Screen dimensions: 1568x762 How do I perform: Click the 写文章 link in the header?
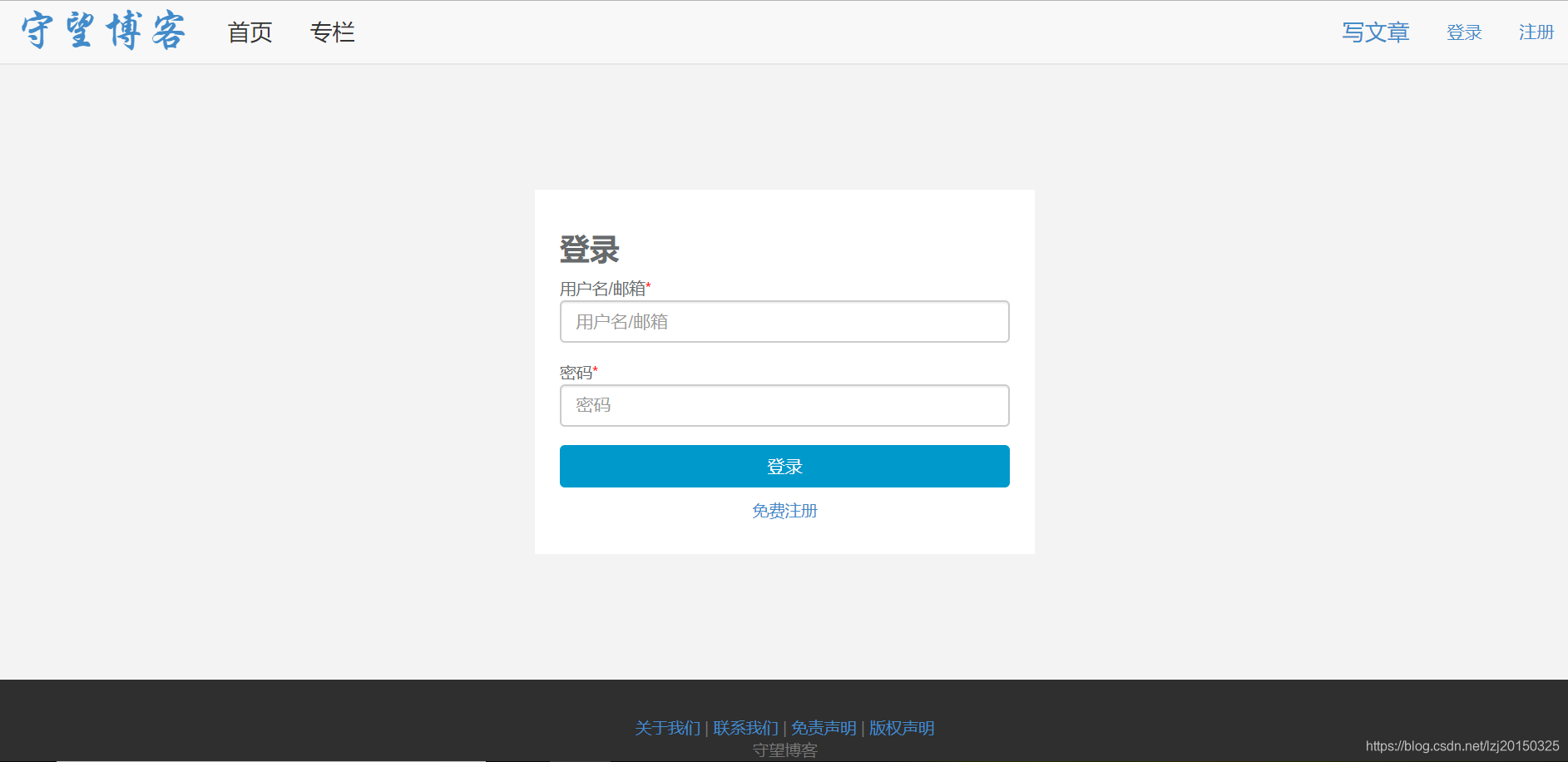tap(1376, 32)
